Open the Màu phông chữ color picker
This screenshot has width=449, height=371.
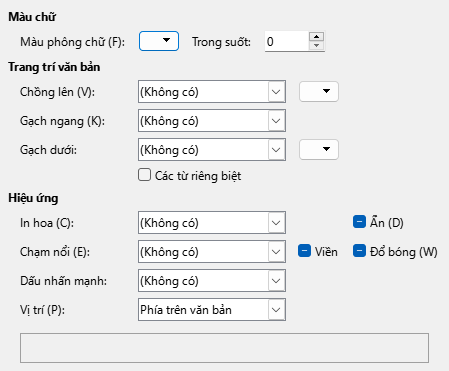(159, 41)
